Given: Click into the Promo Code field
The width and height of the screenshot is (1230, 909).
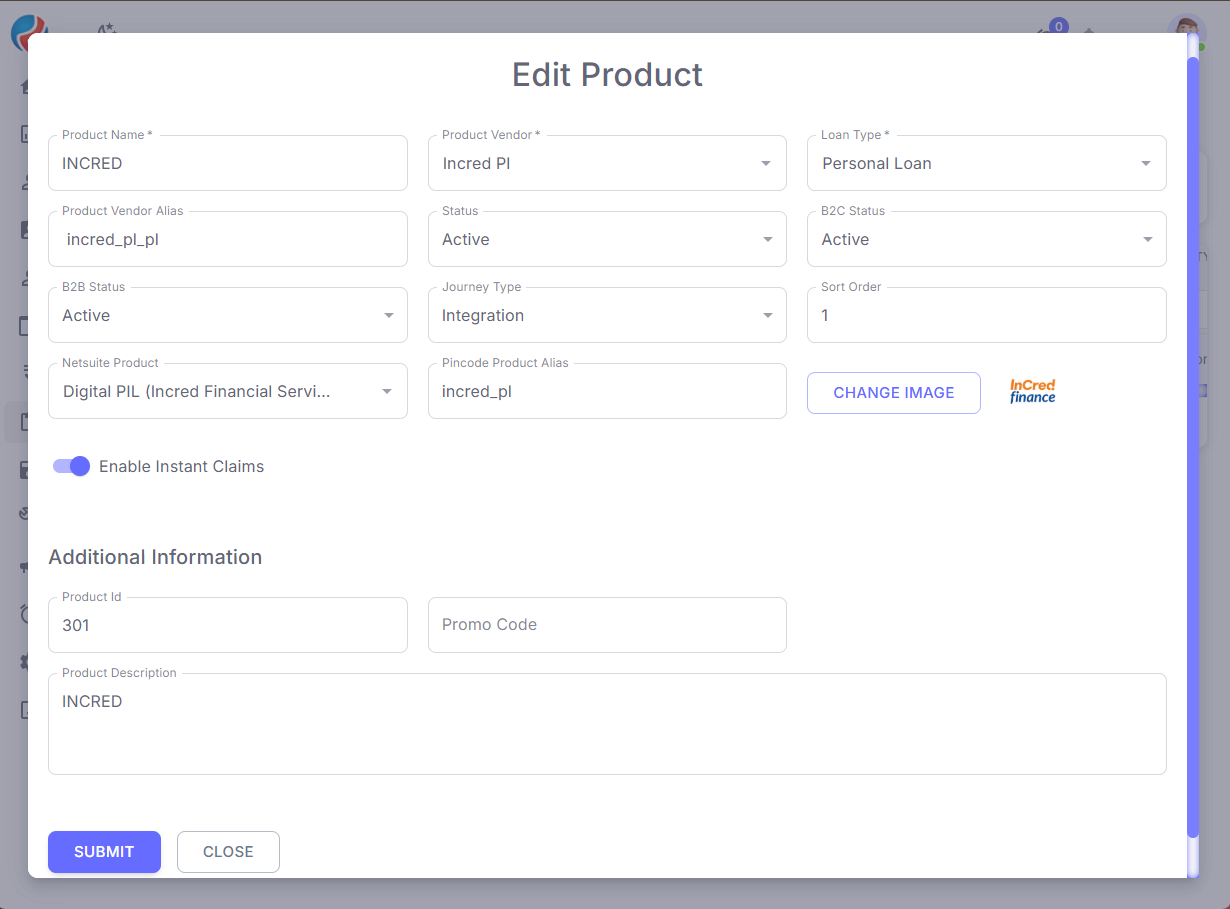Looking at the screenshot, I should 606,625.
